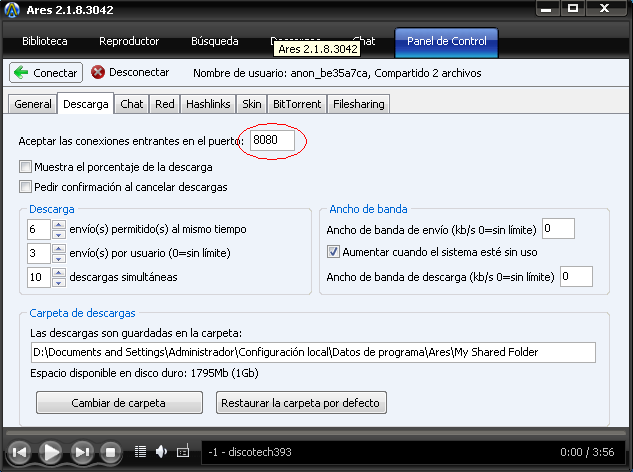Switch to the Filesharing settings tab
Viewport: 633px width, 472px height.
[x=358, y=104]
